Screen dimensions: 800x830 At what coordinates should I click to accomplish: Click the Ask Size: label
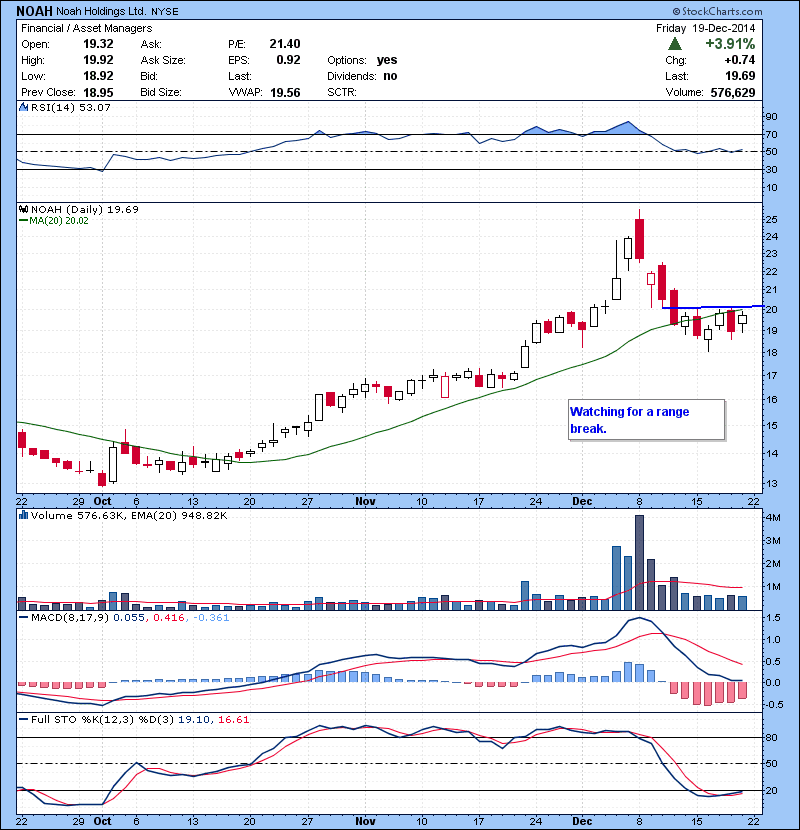(163, 60)
